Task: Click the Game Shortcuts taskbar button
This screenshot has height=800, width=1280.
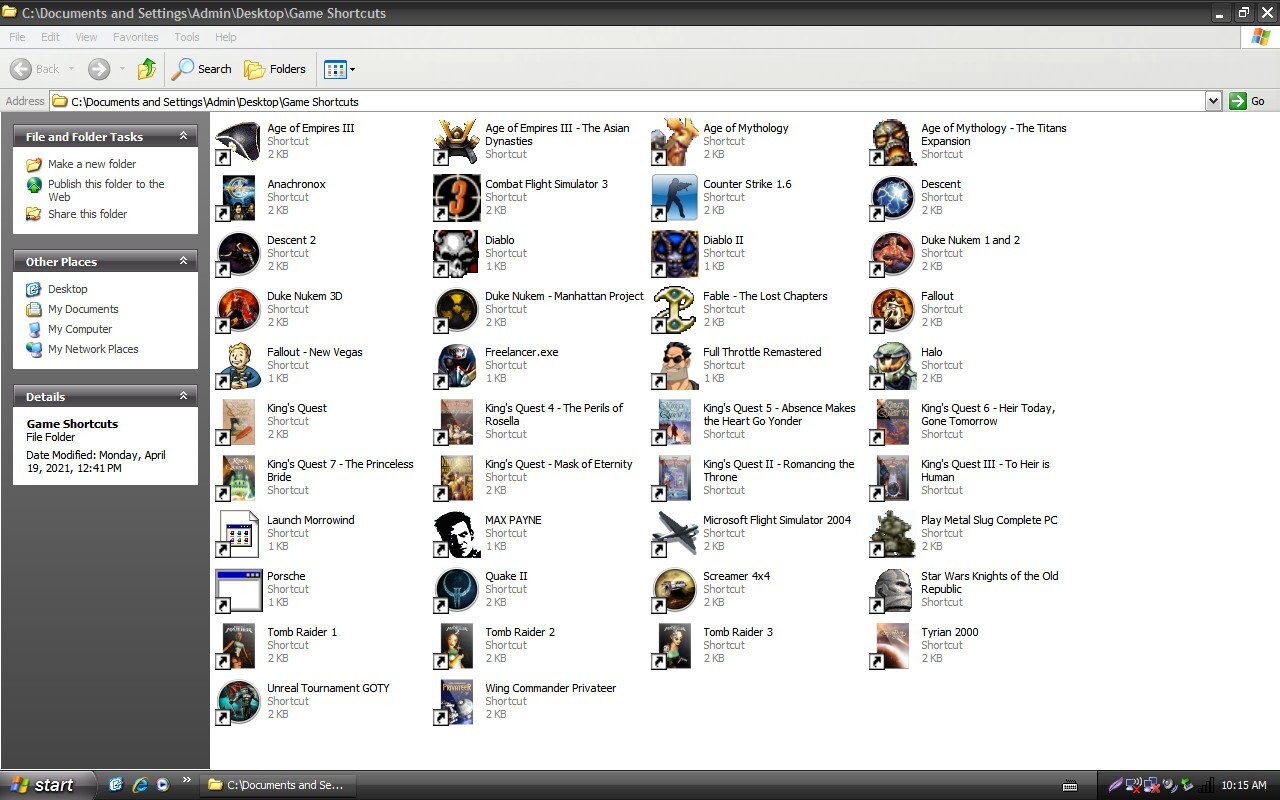Action: pyautogui.click(x=277, y=785)
